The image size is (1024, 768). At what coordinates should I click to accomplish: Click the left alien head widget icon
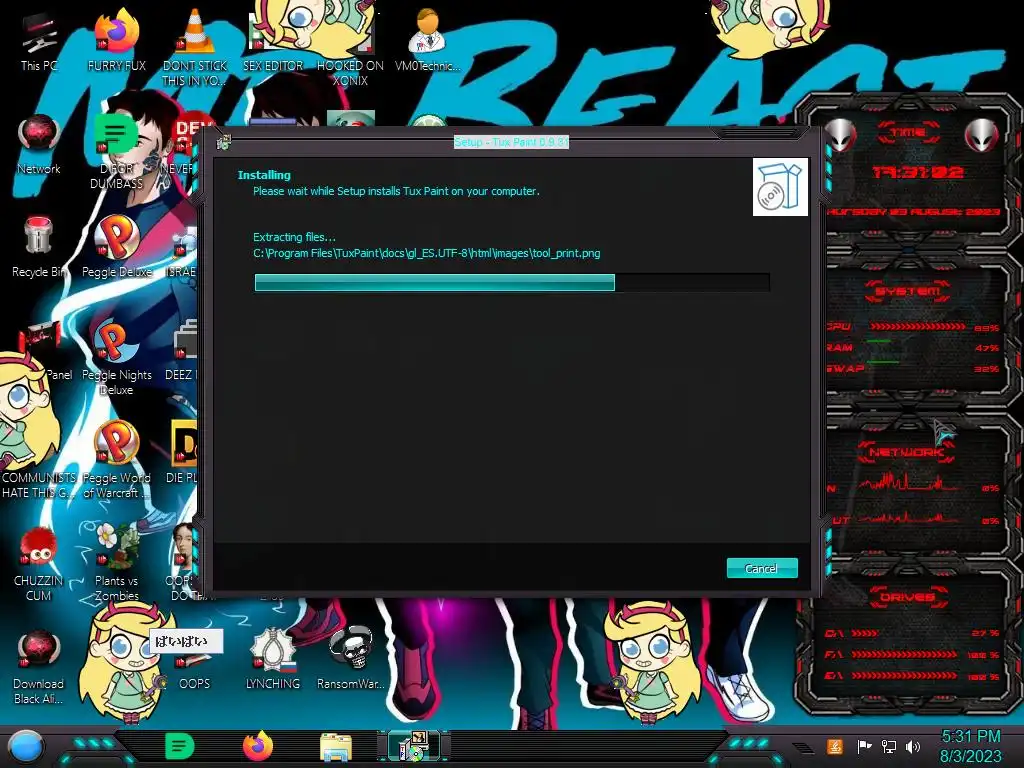click(840, 135)
